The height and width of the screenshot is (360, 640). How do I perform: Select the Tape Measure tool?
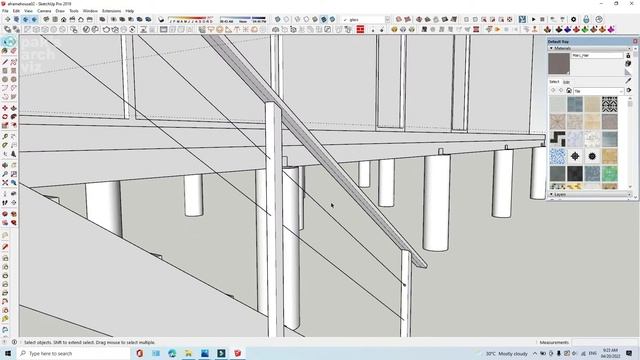(x=5, y=136)
